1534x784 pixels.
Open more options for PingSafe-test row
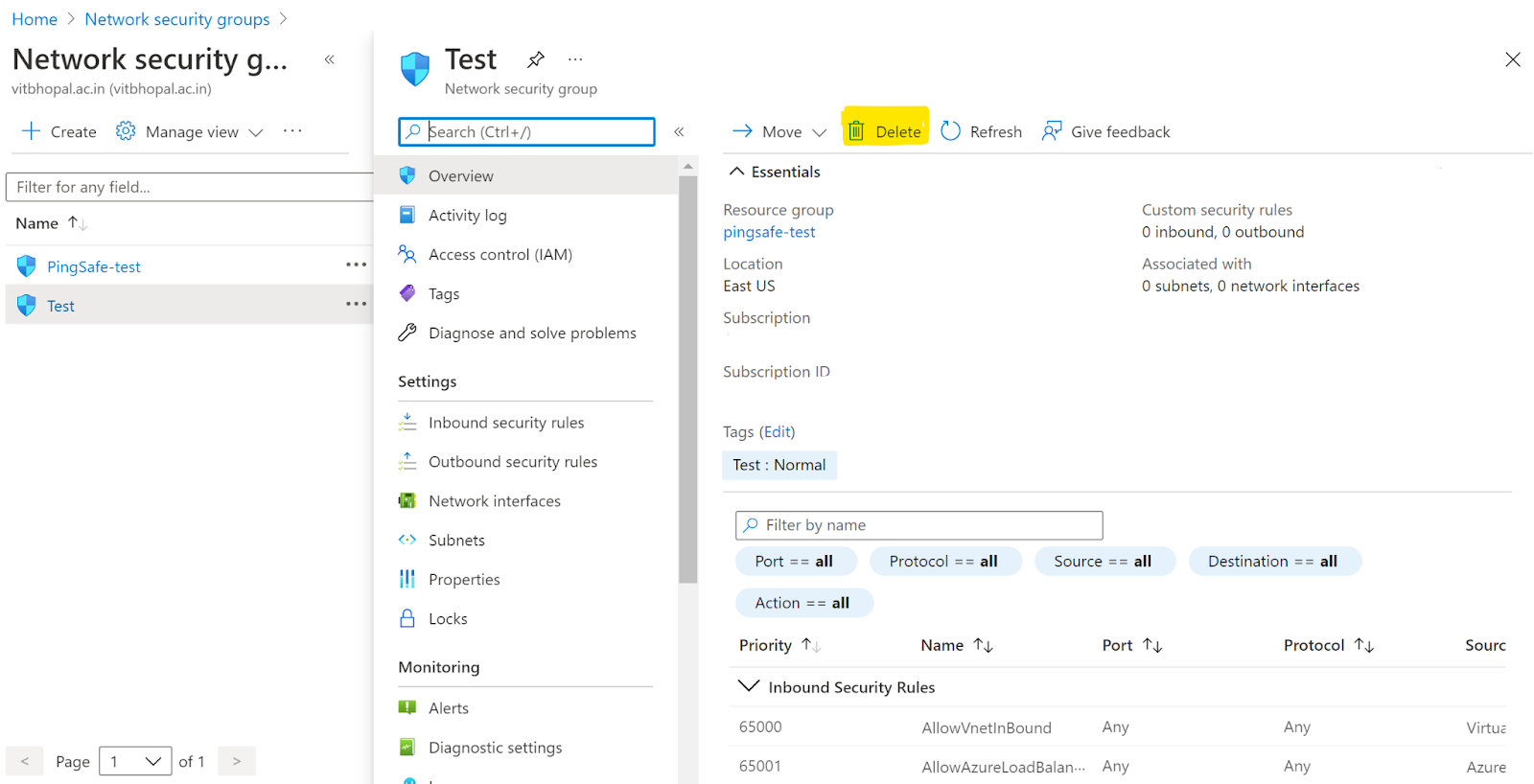point(356,265)
